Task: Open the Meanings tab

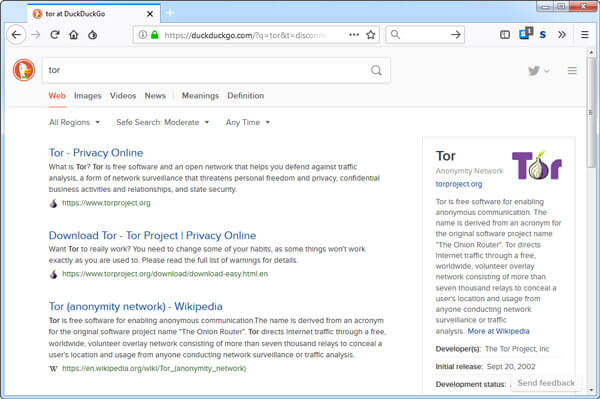Action: coord(200,96)
